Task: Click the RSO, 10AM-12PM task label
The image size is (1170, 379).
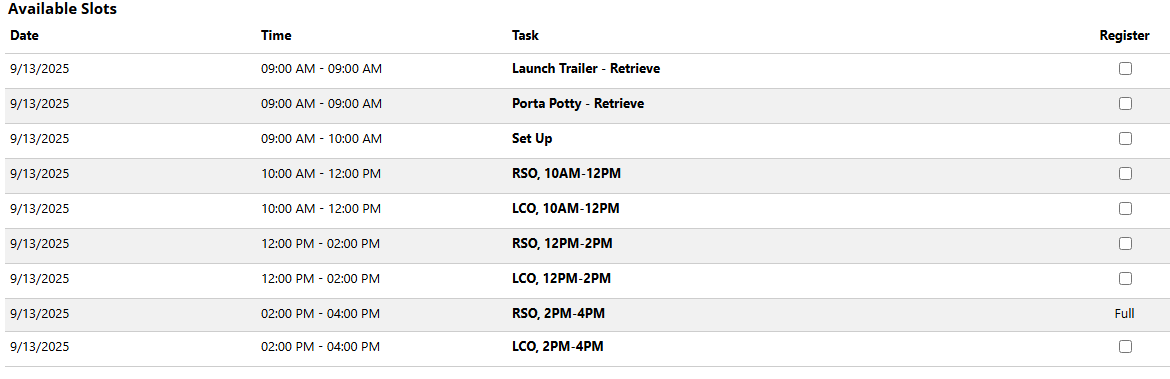Action: pyautogui.click(x=566, y=174)
